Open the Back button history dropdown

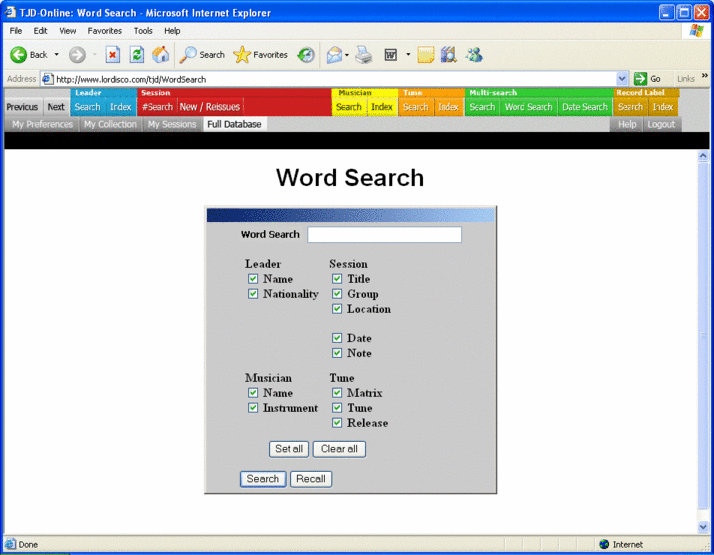pos(56,55)
